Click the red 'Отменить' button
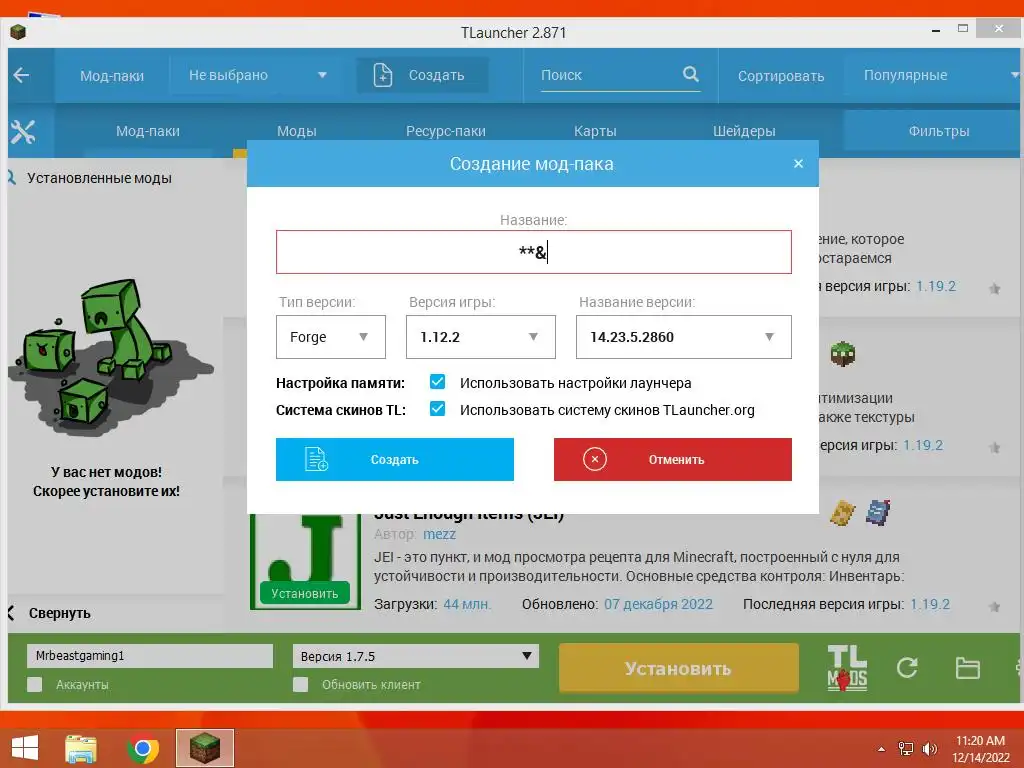The height and width of the screenshot is (768, 1024). pos(673,460)
